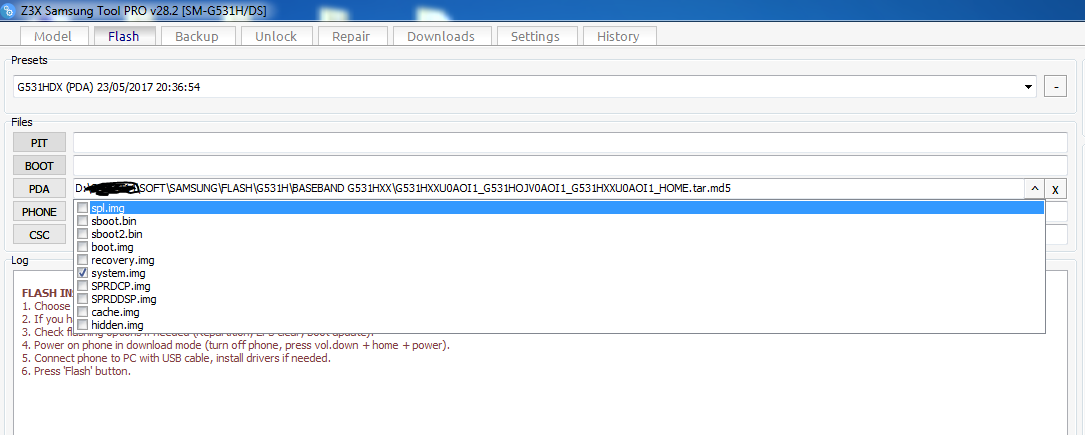Viewport: 1085px width, 435px height.
Task: Click the BOOT file path field
Action: (x=570, y=166)
